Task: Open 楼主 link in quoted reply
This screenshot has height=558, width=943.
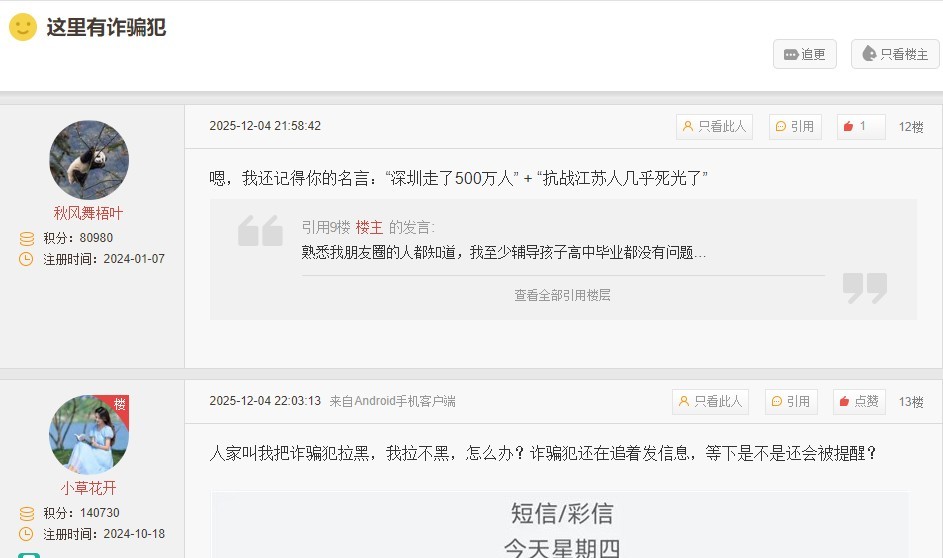Action: (369, 227)
